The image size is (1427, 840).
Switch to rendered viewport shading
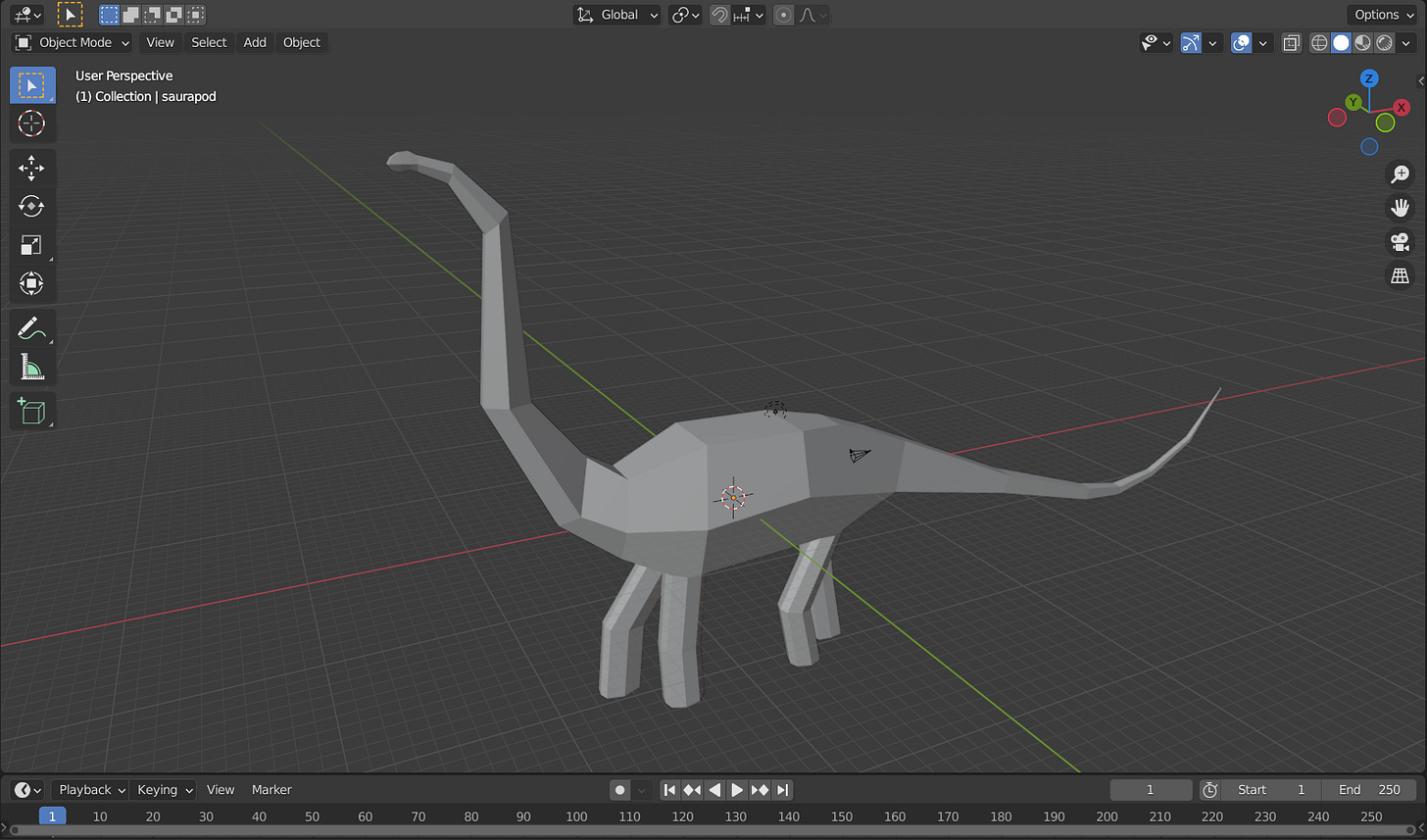1385,43
